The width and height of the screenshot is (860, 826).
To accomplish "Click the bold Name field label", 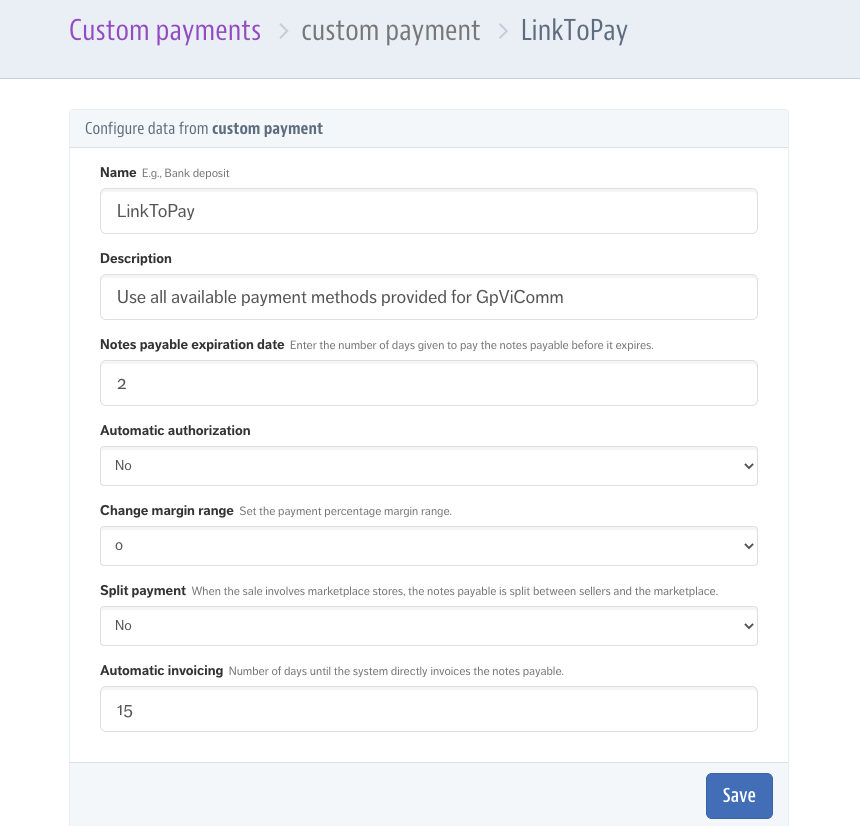I will tap(118, 173).
